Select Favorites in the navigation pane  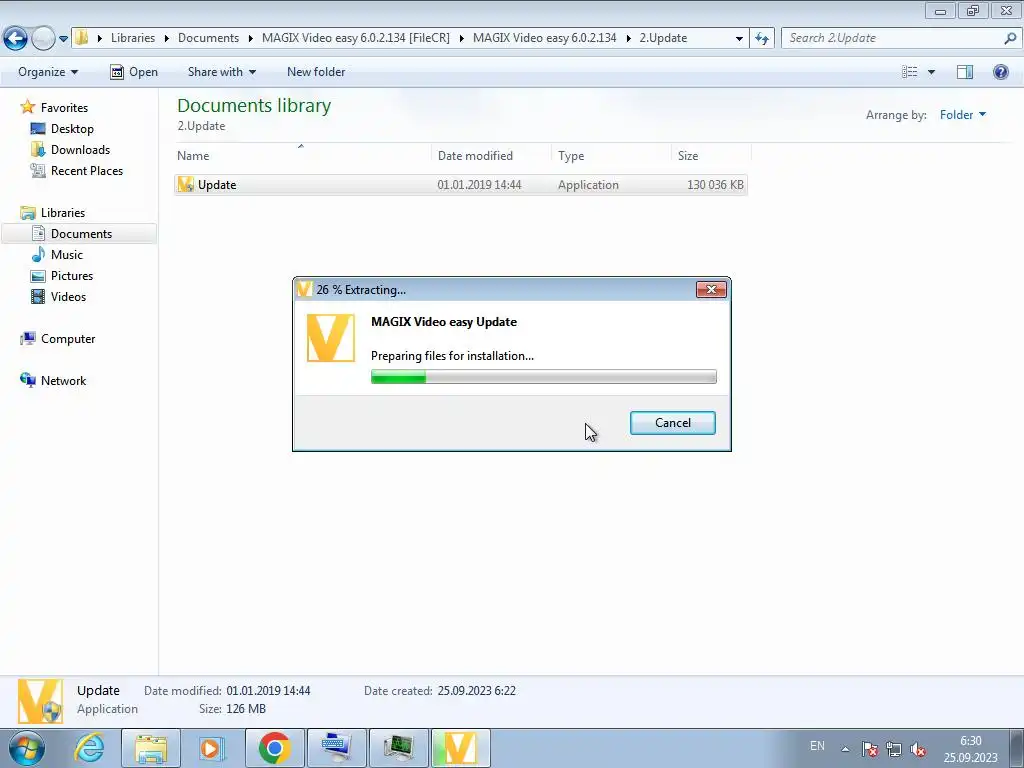point(64,108)
